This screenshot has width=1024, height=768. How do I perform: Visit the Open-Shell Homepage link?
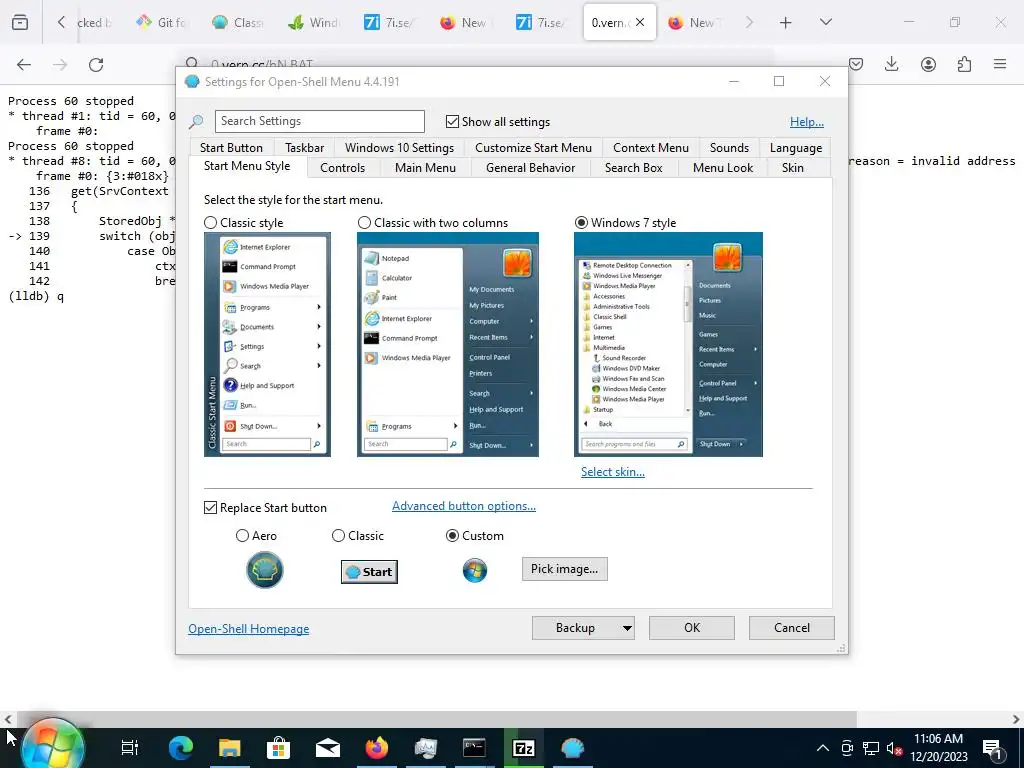coord(249,629)
